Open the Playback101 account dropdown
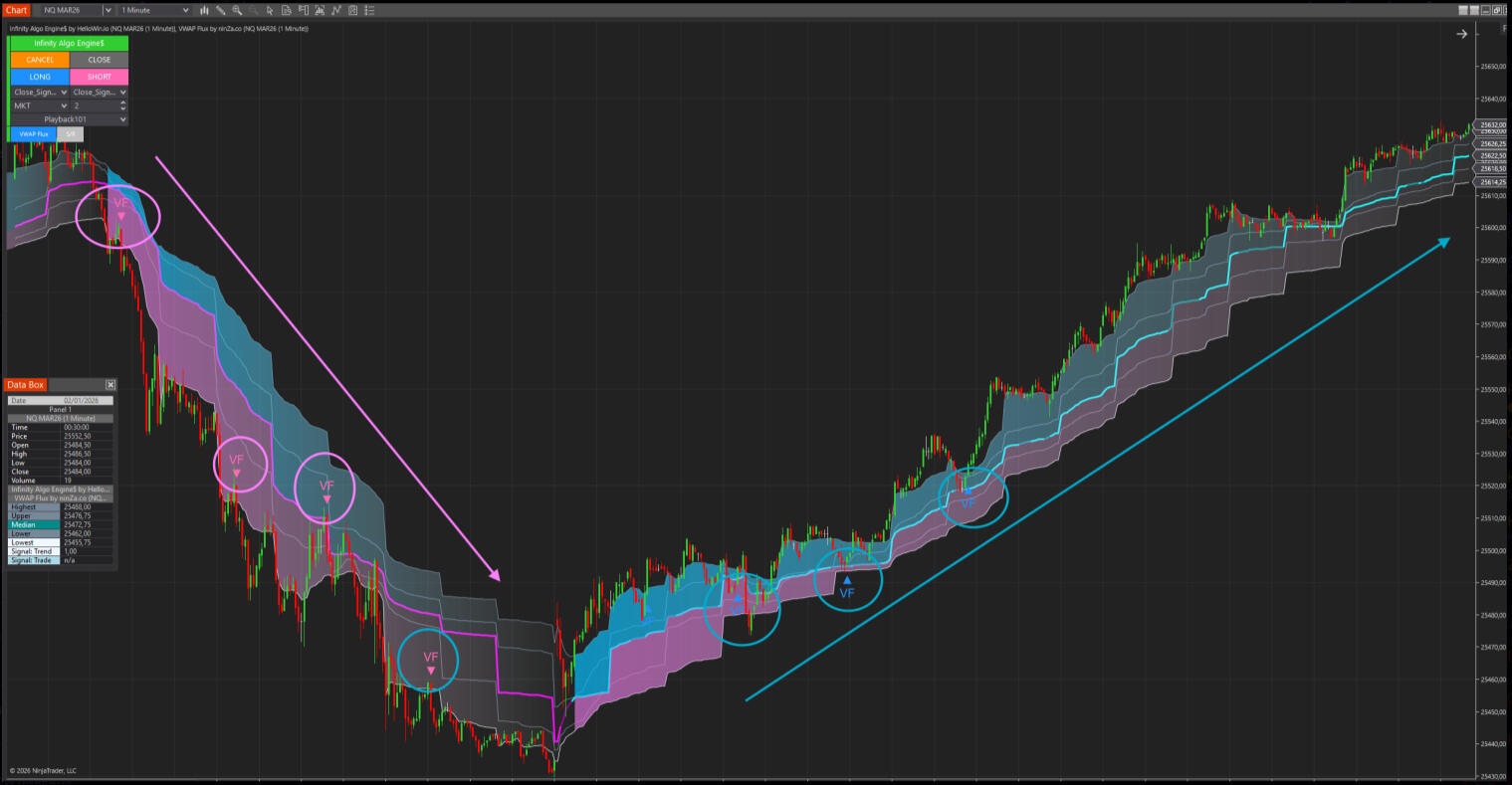 [x=69, y=119]
